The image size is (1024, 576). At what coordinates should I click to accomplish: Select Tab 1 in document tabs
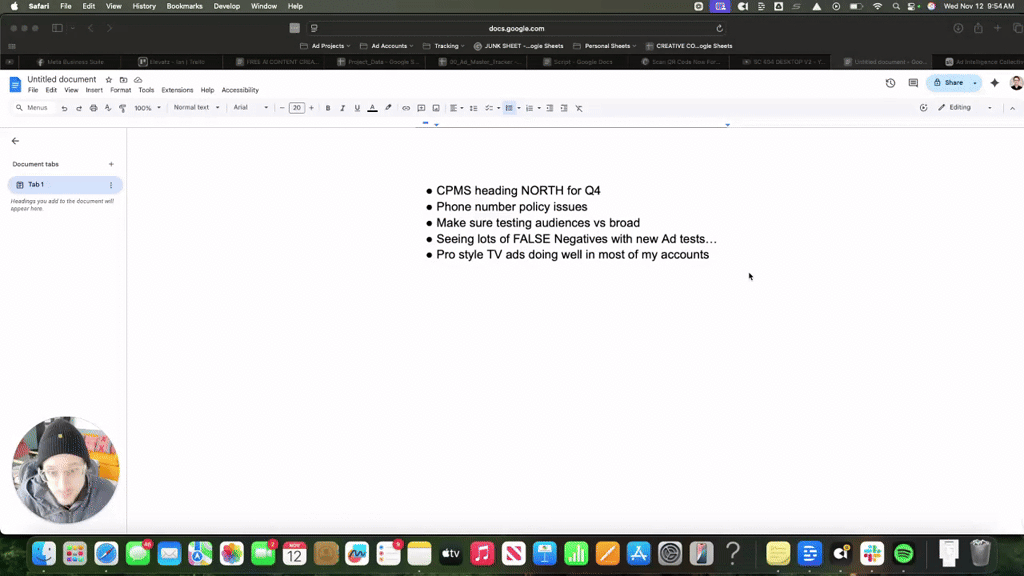coord(65,185)
